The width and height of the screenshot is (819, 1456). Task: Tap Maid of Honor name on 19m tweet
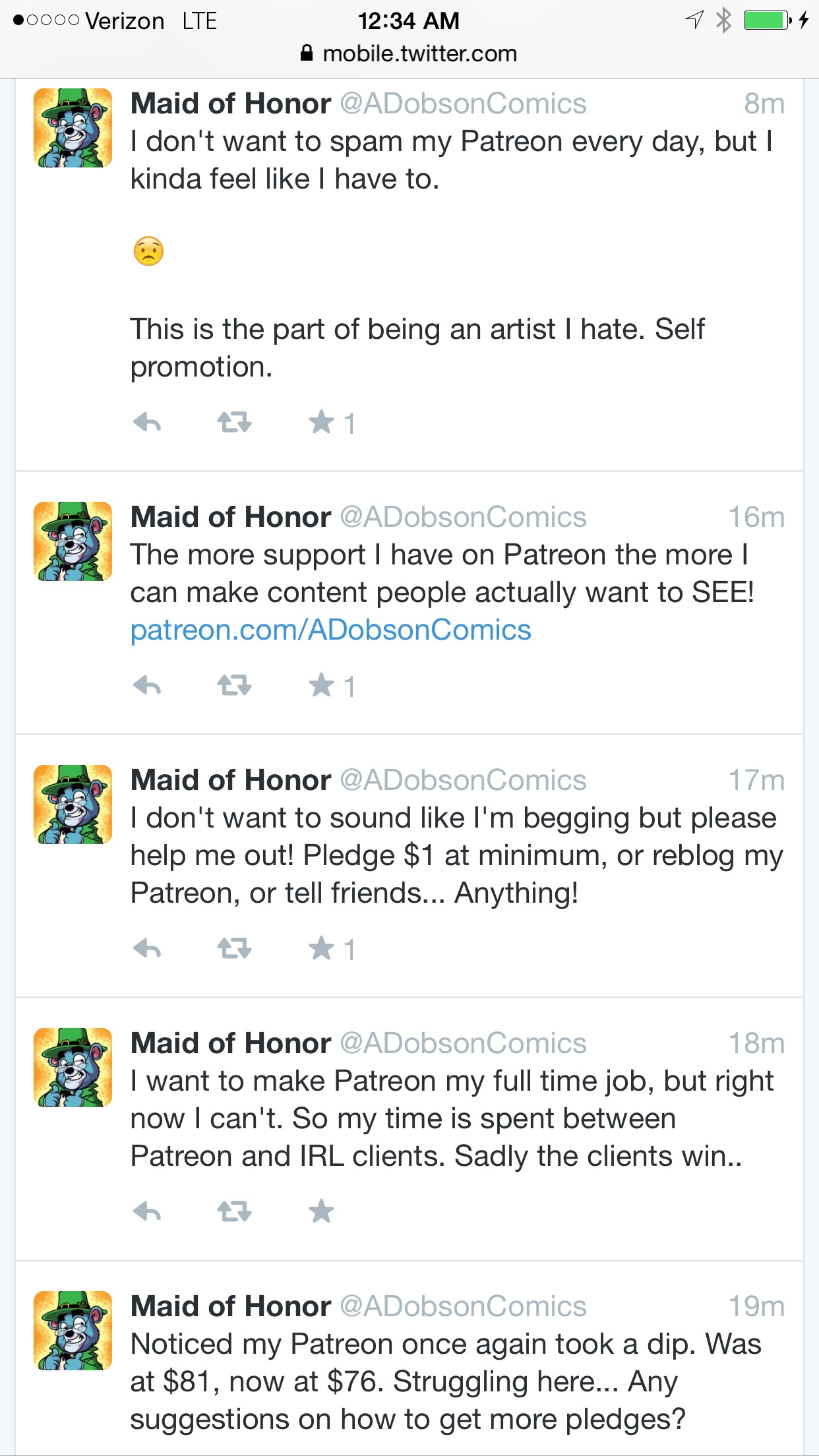[231, 1306]
